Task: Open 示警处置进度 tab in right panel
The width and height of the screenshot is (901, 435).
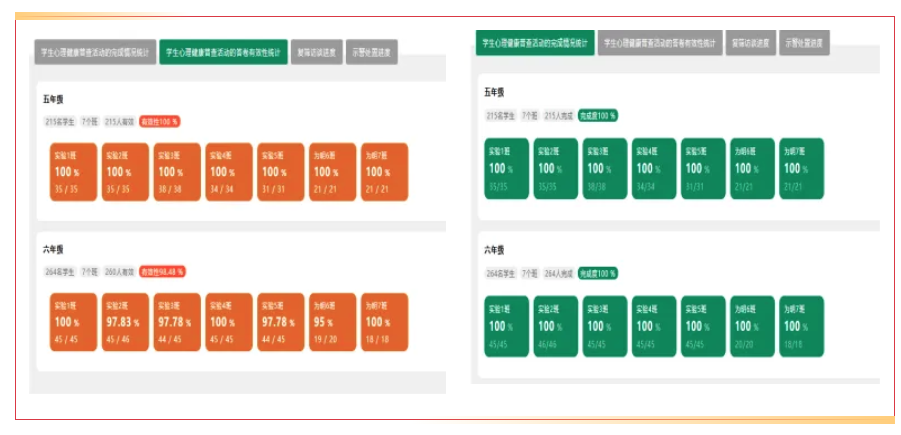Action: pyautogui.click(x=804, y=43)
